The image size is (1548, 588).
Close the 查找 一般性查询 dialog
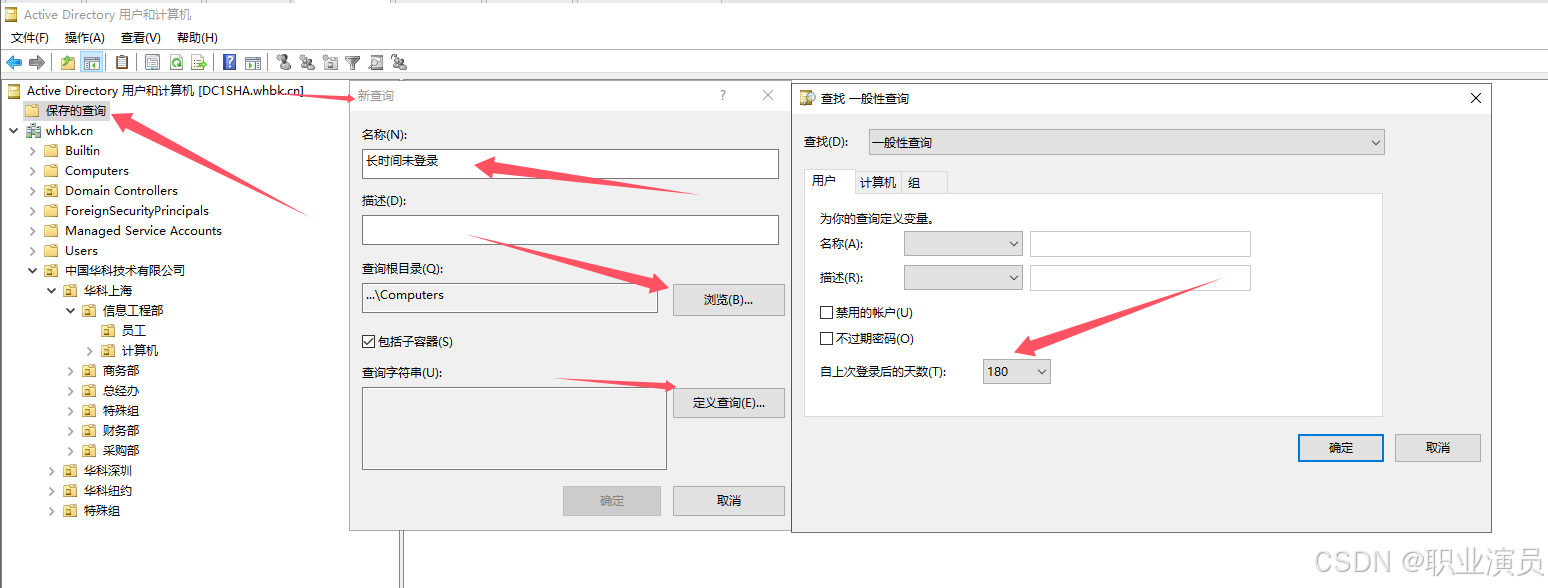coord(1475,98)
